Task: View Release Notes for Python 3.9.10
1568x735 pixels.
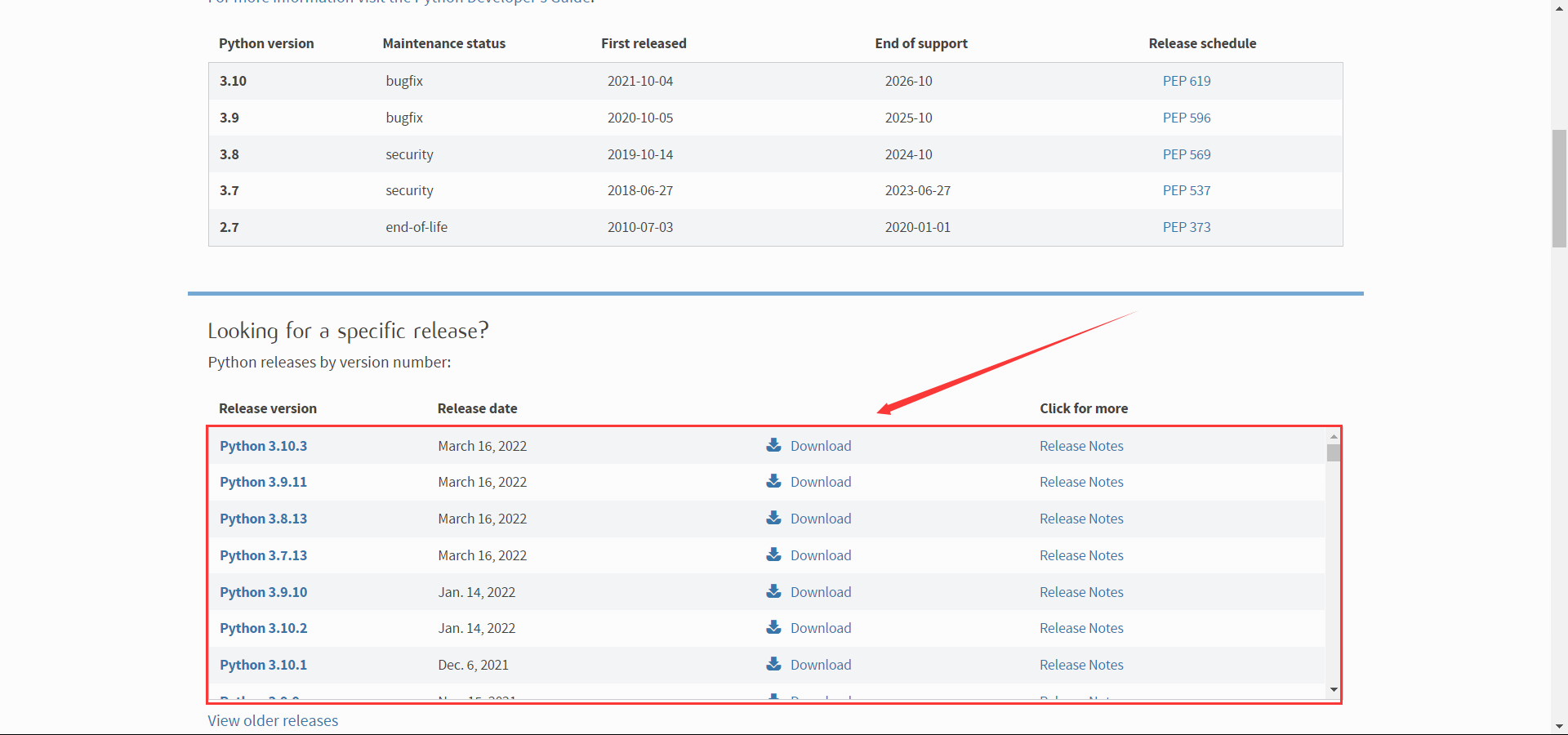Action: tap(1081, 592)
